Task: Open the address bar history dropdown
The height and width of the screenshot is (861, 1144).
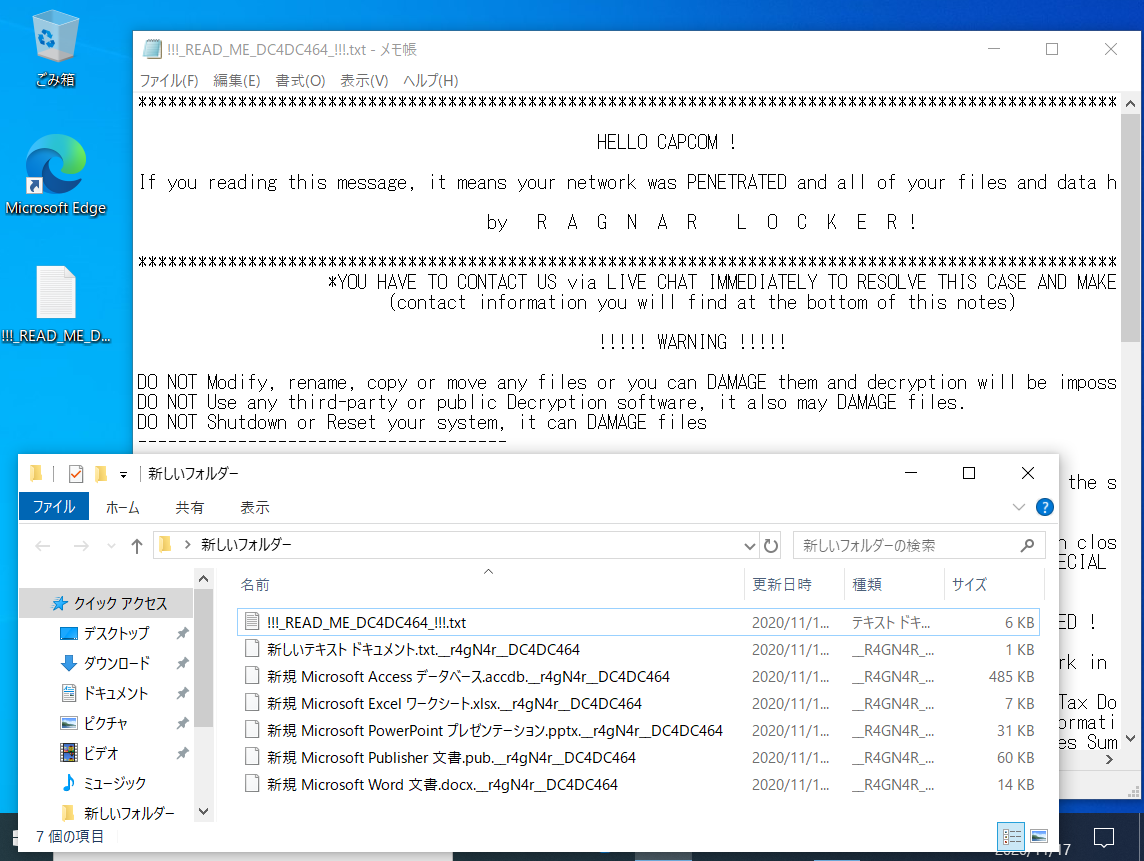Action: (750, 546)
